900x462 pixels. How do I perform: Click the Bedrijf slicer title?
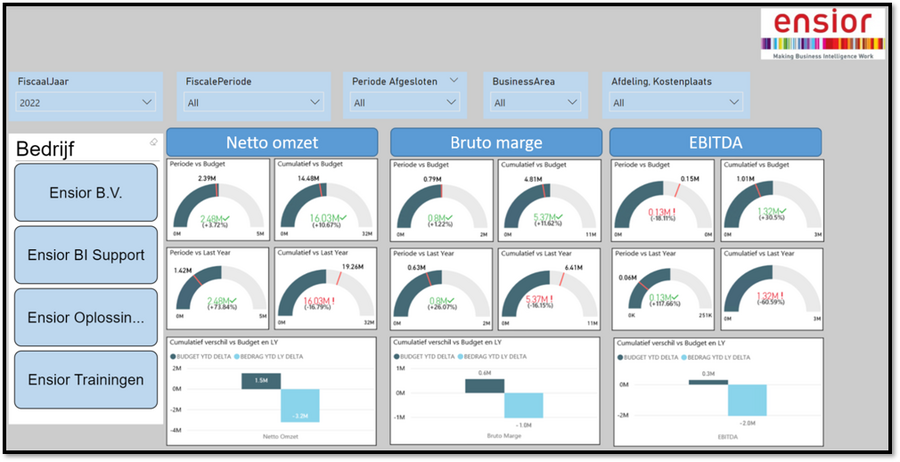45,149
